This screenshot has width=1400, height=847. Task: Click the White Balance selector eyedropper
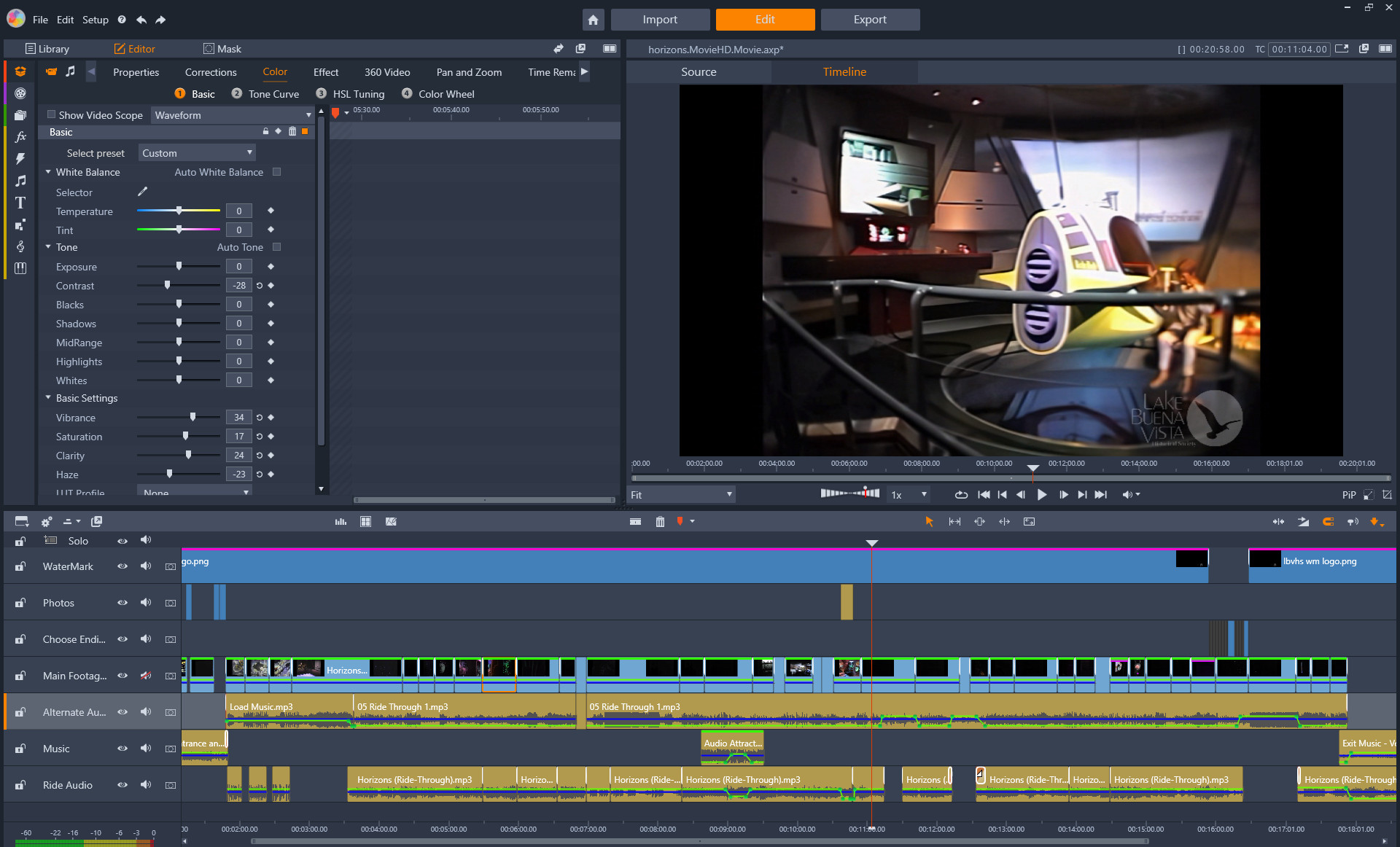143,192
